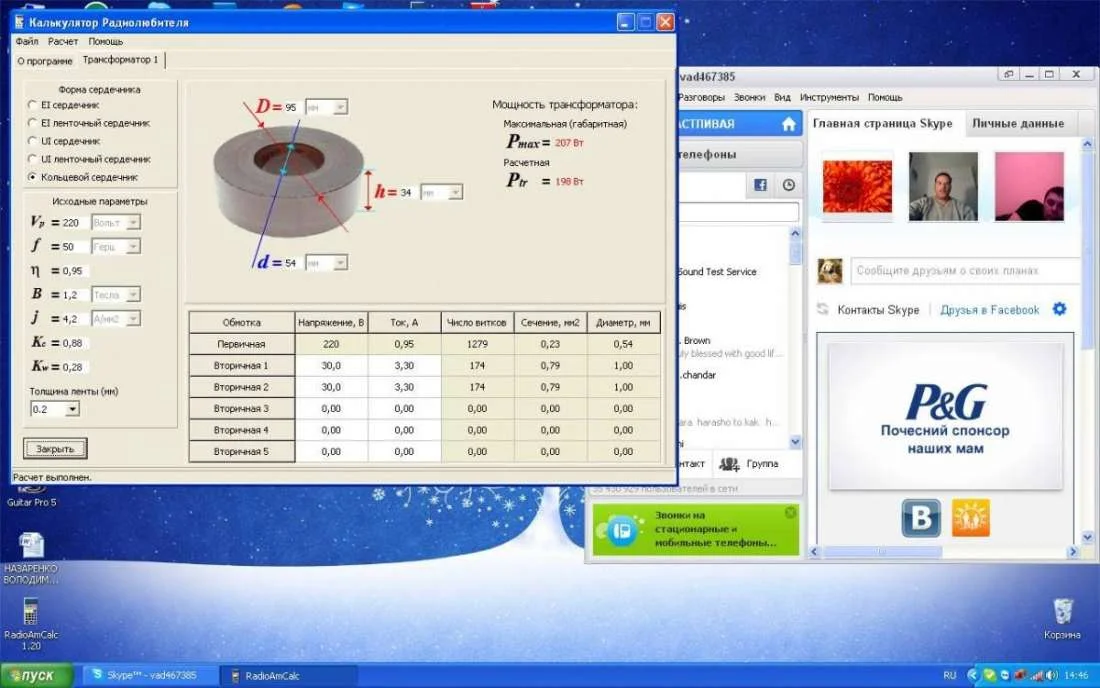The width and height of the screenshot is (1100, 688).
Task: Select Вторичная 1 voltage cell 30,0
Action: (331, 365)
